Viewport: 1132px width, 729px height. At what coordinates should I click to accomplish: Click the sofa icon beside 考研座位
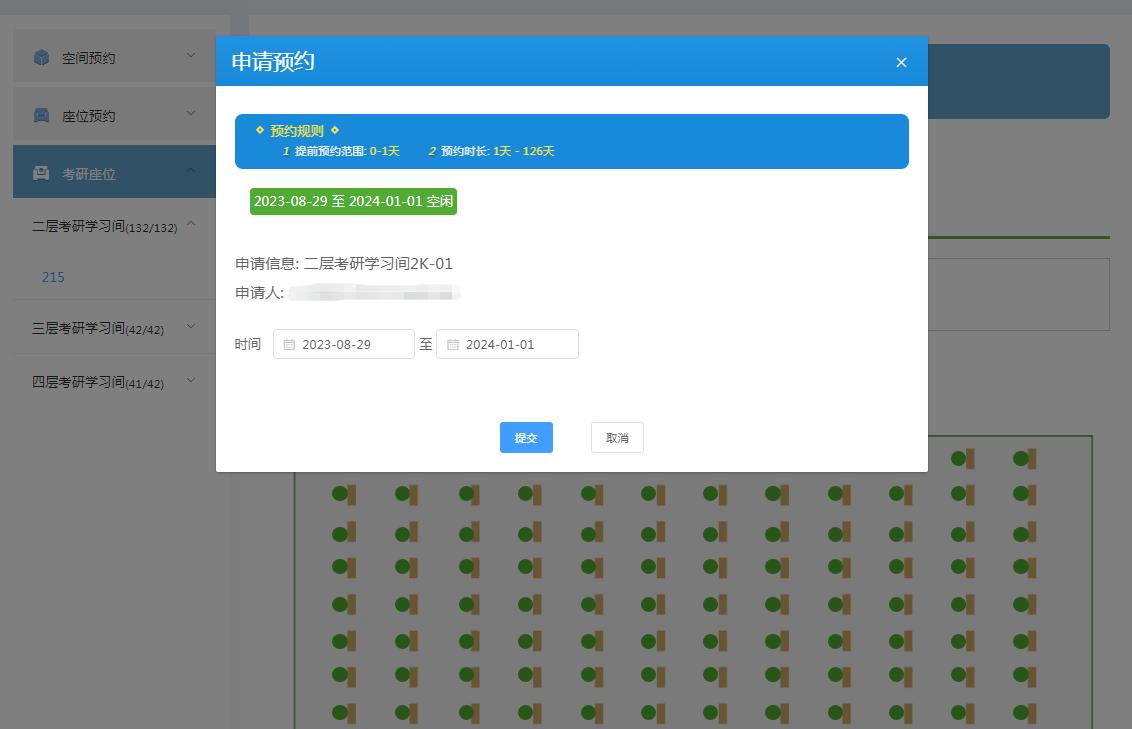(x=41, y=173)
